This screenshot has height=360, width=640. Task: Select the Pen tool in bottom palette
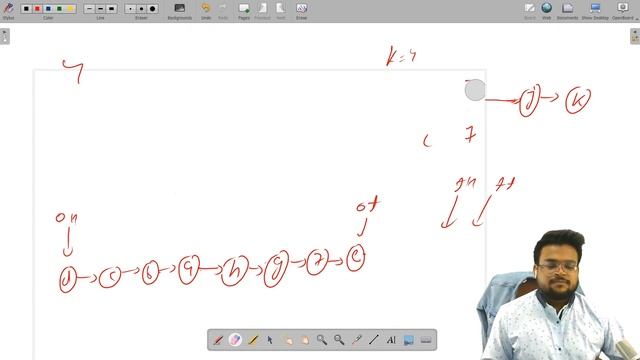[218, 340]
